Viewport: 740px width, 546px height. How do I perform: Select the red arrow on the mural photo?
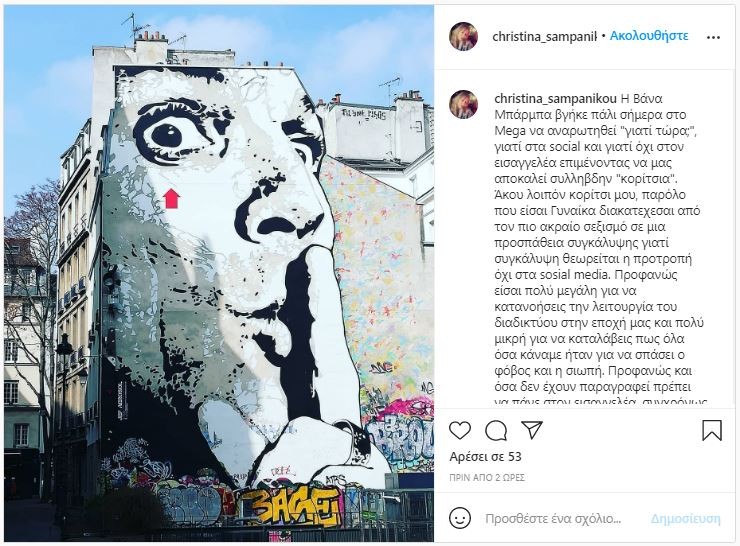[x=172, y=198]
